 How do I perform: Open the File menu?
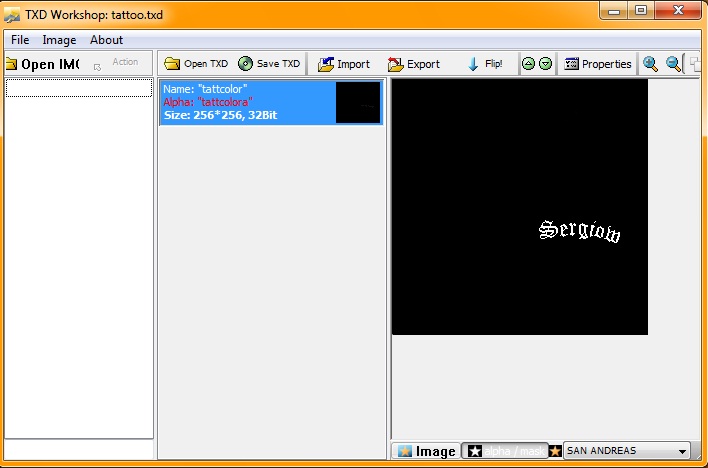20,40
